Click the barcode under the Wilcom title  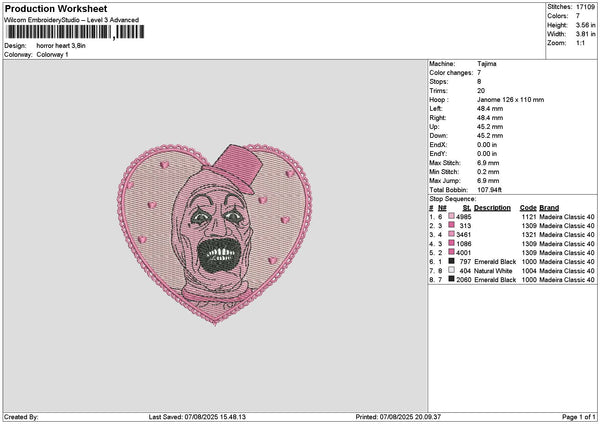(x=75, y=32)
